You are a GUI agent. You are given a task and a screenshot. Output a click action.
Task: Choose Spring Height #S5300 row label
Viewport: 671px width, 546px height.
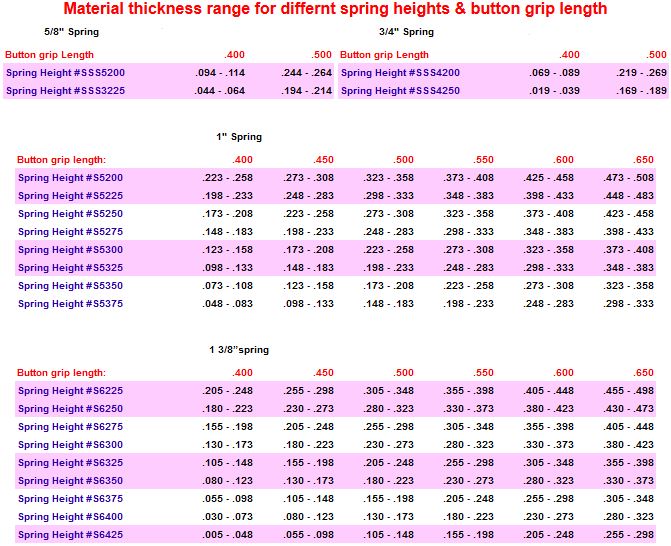coord(70,250)
